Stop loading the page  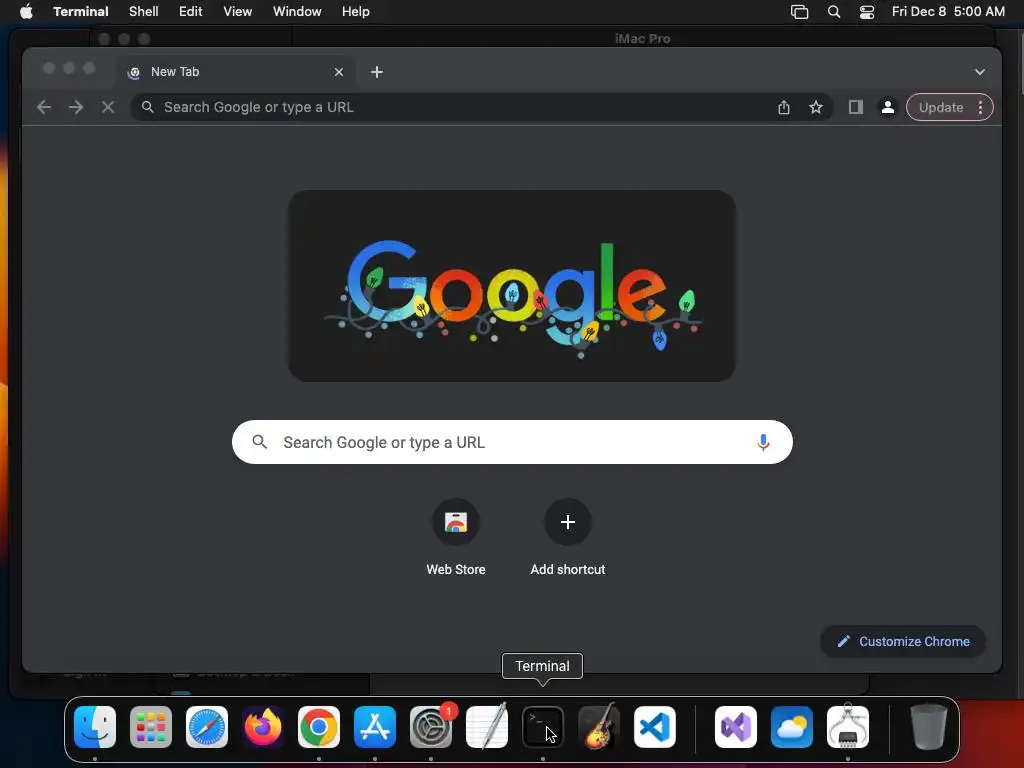[108, 107]
